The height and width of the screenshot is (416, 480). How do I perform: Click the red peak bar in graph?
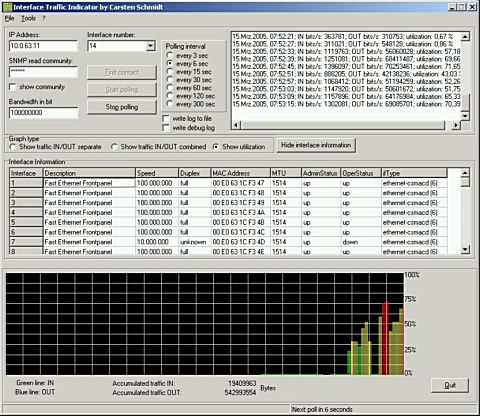pyautogui.click(x=385, y=338)
